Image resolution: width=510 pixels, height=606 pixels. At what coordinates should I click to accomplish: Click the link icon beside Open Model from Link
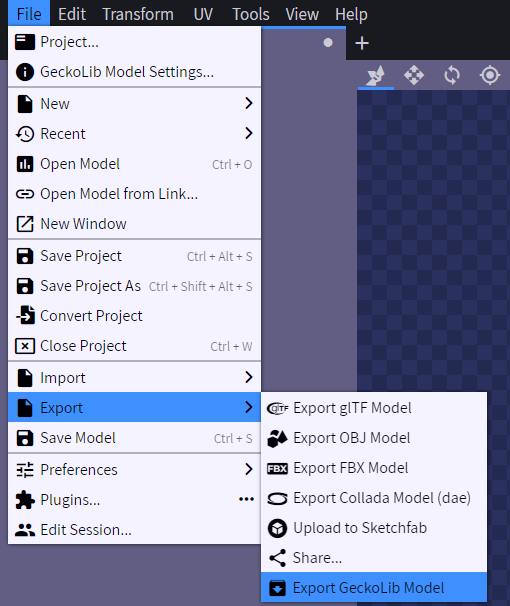tap(25, 194)
